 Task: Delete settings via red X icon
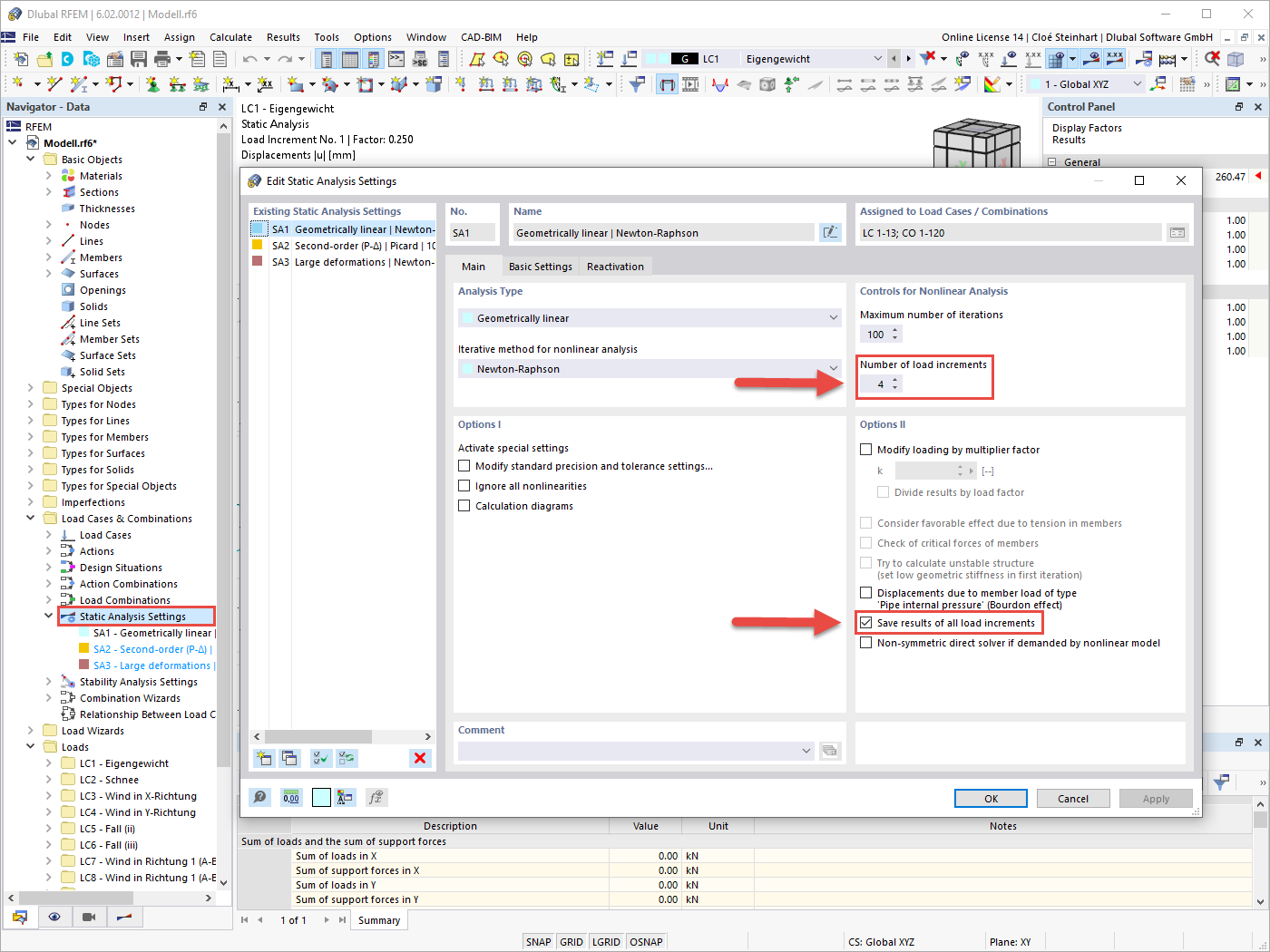[x=420, y=758]
